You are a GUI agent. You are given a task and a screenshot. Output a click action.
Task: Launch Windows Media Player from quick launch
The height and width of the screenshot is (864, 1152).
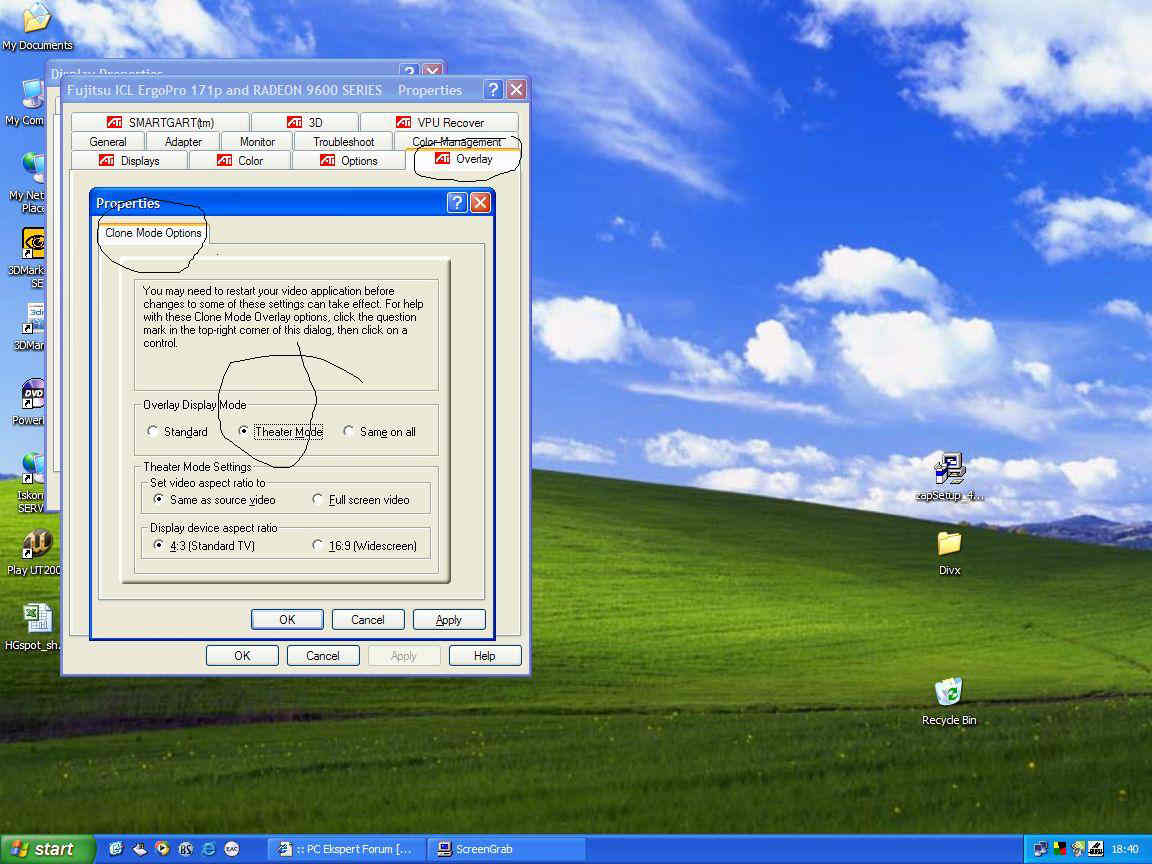coord(162,849)
